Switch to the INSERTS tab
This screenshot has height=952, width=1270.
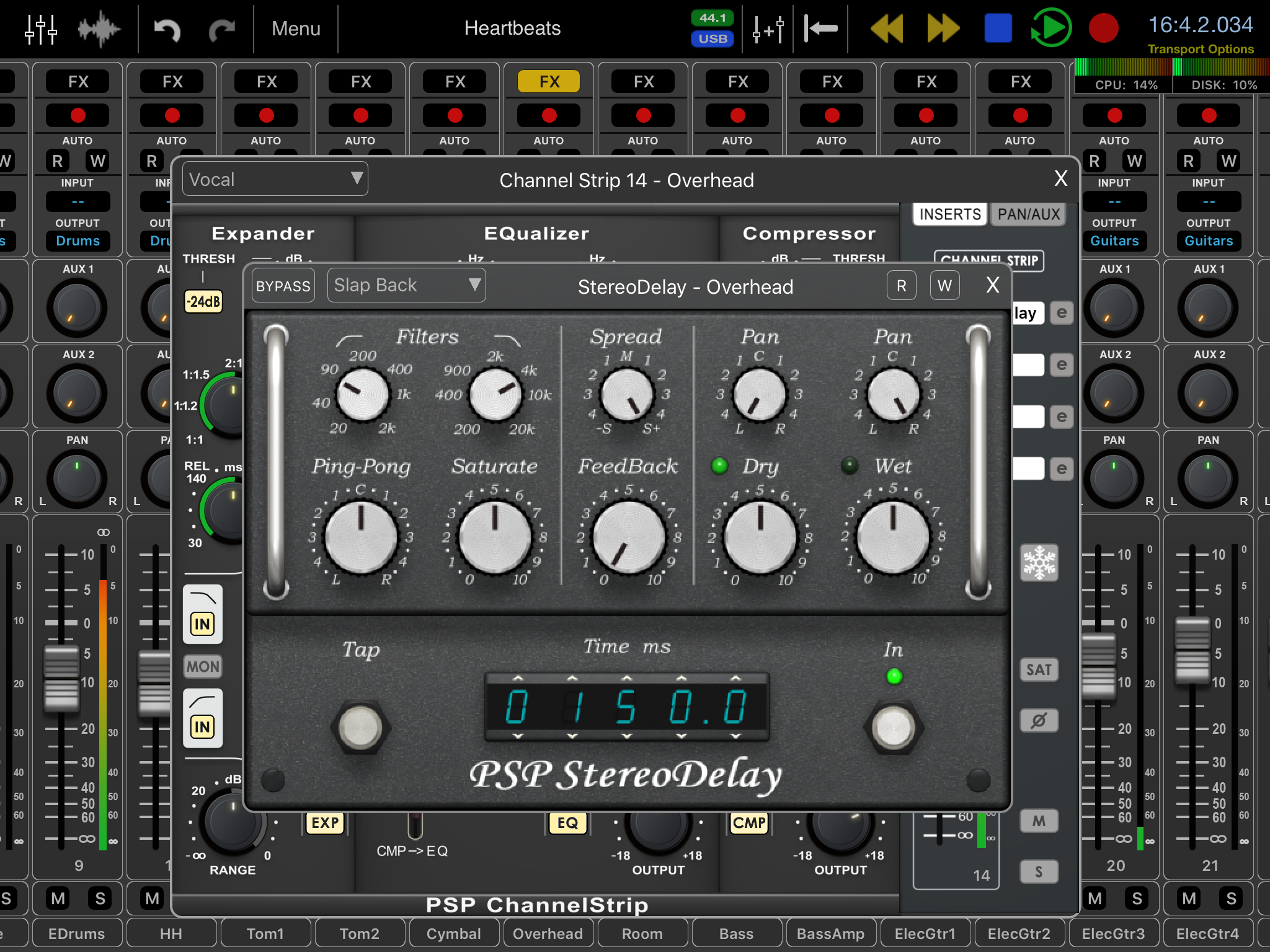[x=949, y=214]
